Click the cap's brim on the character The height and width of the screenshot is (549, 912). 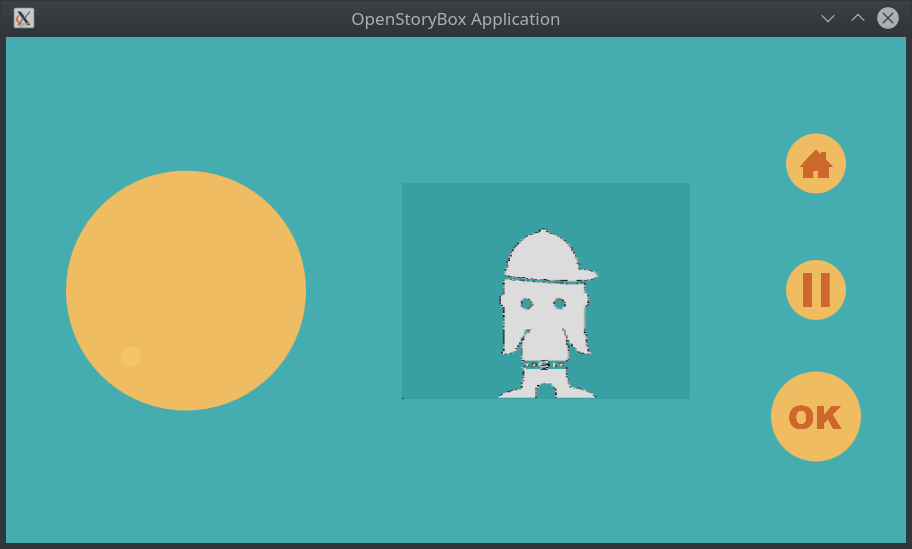pos(585,273)
